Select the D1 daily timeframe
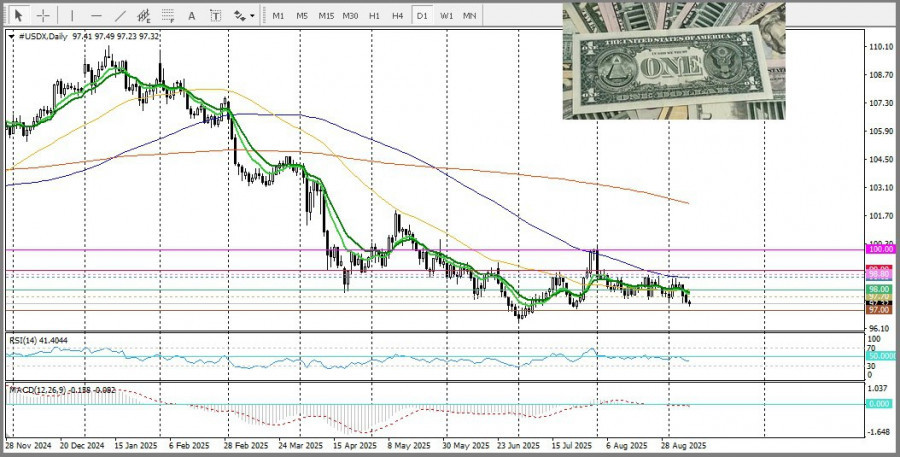 [422, 16]
